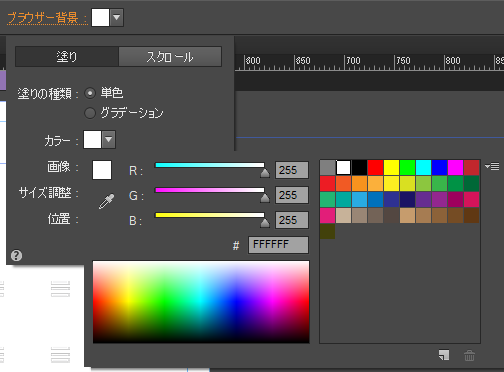This screenshot has height=372, width=504.
Task: Select the hot pink swatch in fourth row
Action: click(x=327, y=215)
